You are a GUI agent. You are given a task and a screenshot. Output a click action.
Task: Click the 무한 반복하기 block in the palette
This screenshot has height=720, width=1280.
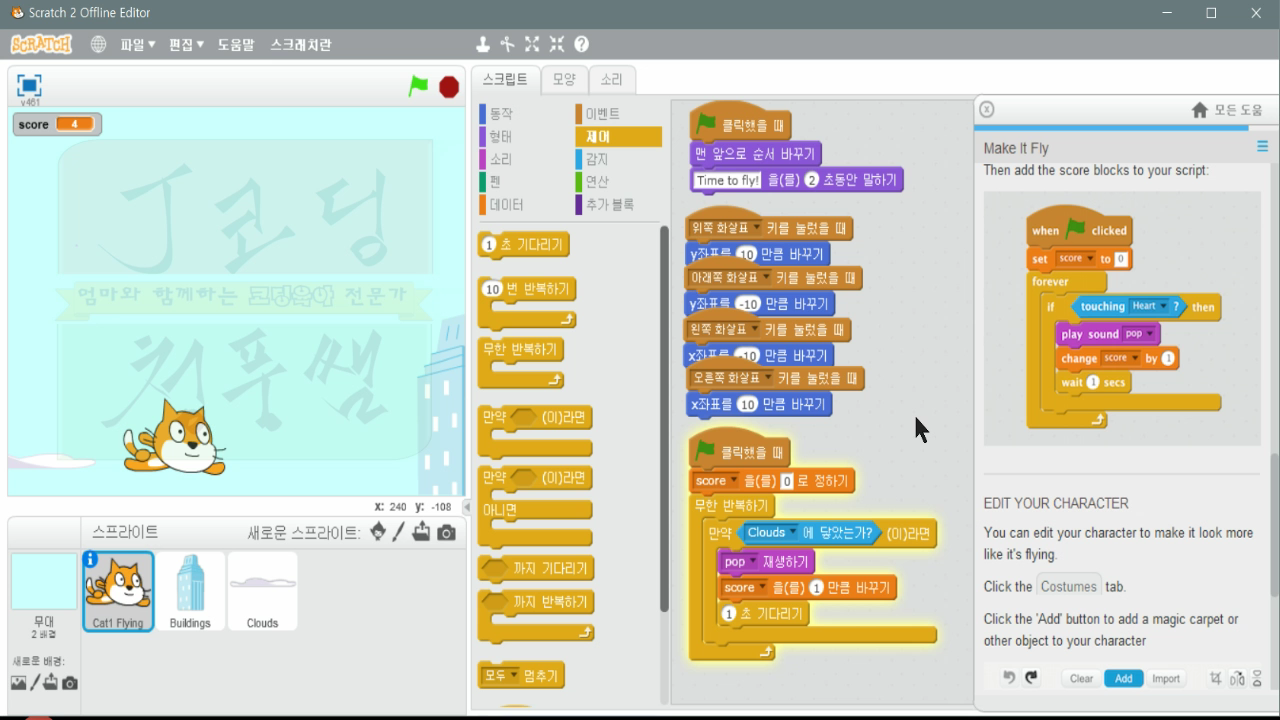(520, 364)
